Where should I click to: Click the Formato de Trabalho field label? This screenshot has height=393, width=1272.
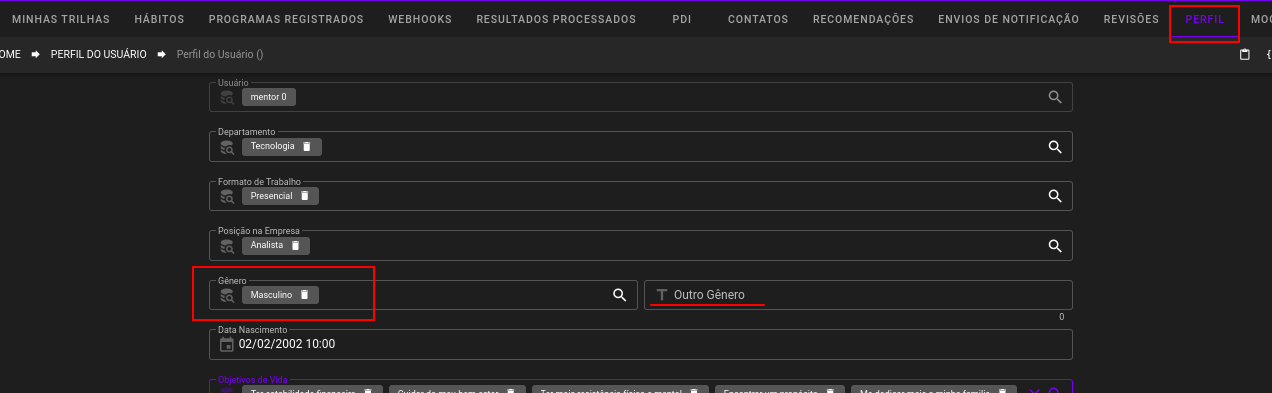tap(259, 182)
